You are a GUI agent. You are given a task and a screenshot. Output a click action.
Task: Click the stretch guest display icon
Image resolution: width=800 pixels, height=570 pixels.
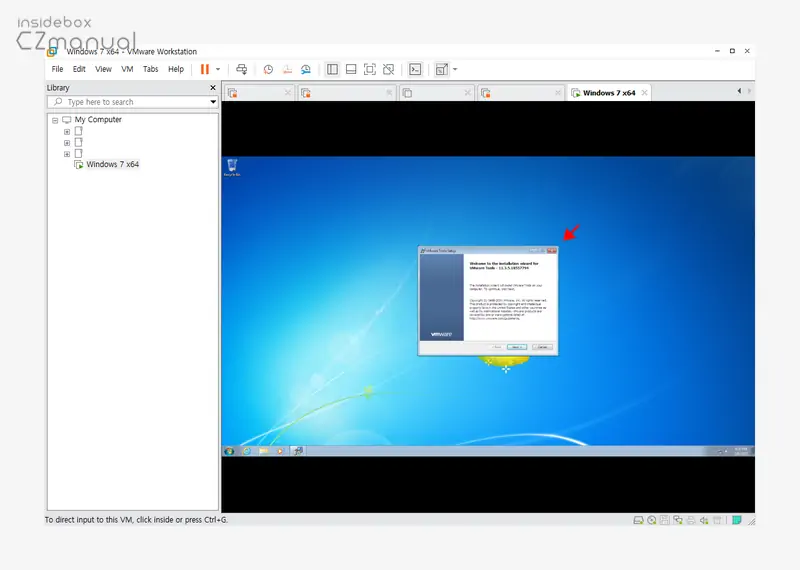coord(442,69)
